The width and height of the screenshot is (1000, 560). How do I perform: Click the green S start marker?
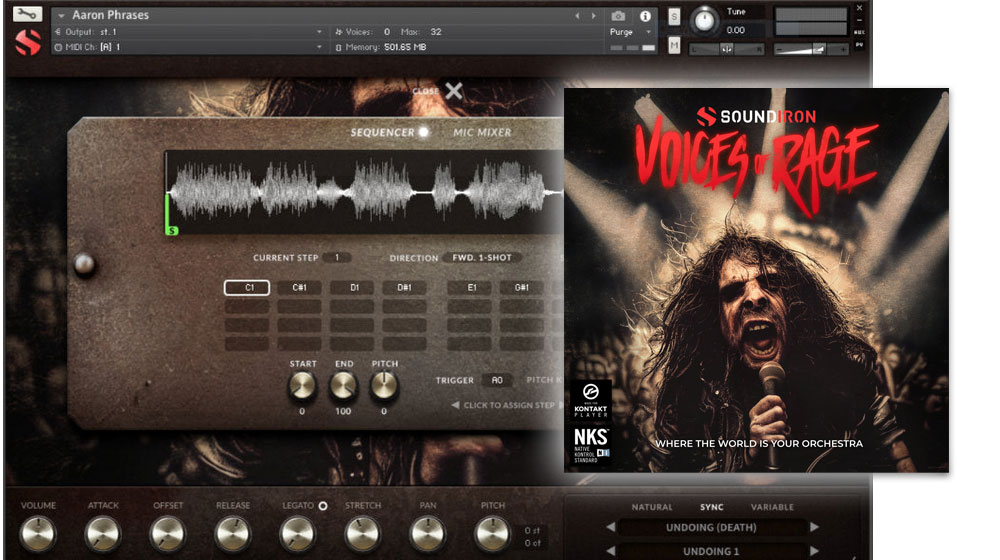click(172, 230)
